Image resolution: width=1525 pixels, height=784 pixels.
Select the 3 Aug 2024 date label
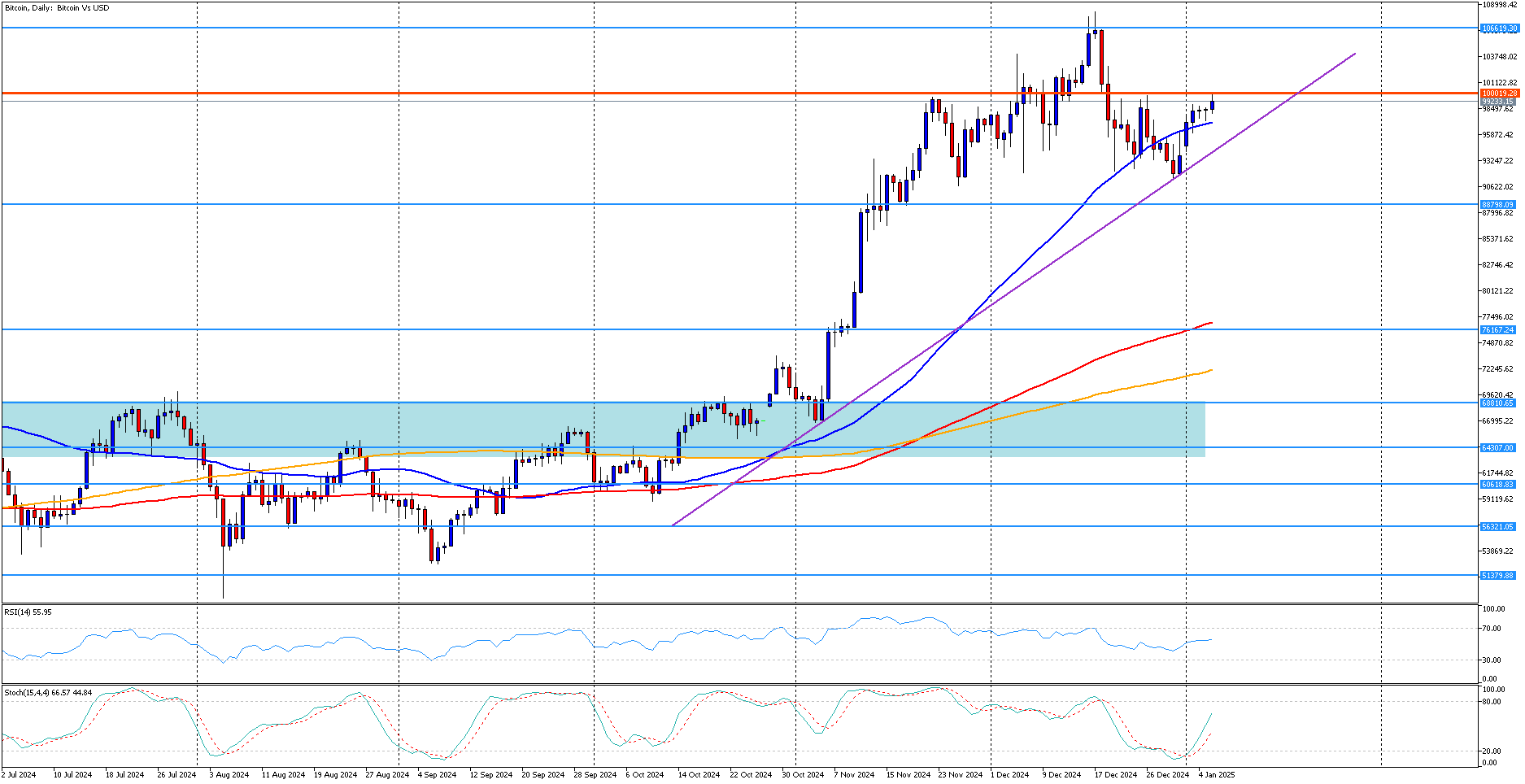(x=229, y=775)
